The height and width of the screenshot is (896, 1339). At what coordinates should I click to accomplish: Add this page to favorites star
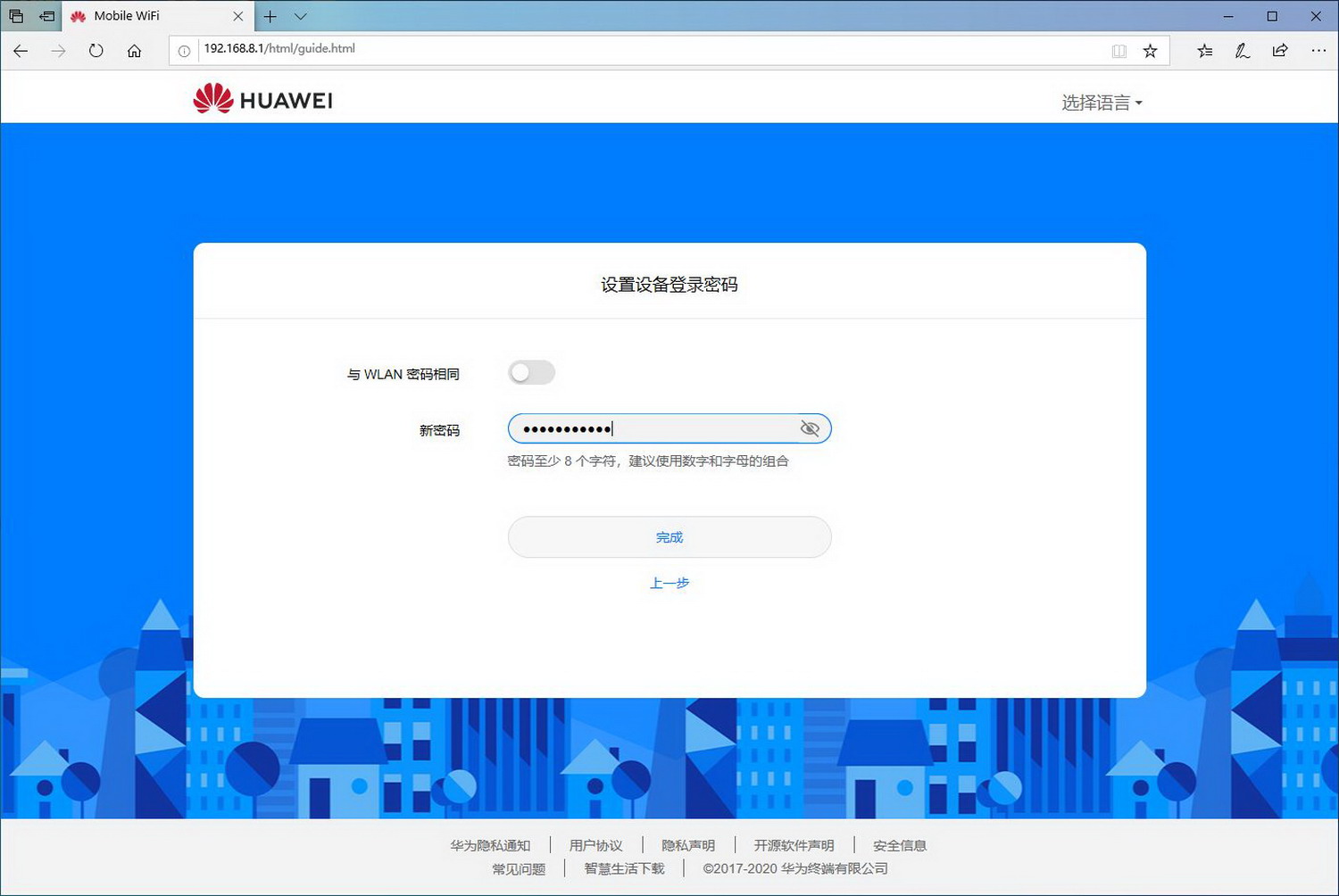(1150, 51)
